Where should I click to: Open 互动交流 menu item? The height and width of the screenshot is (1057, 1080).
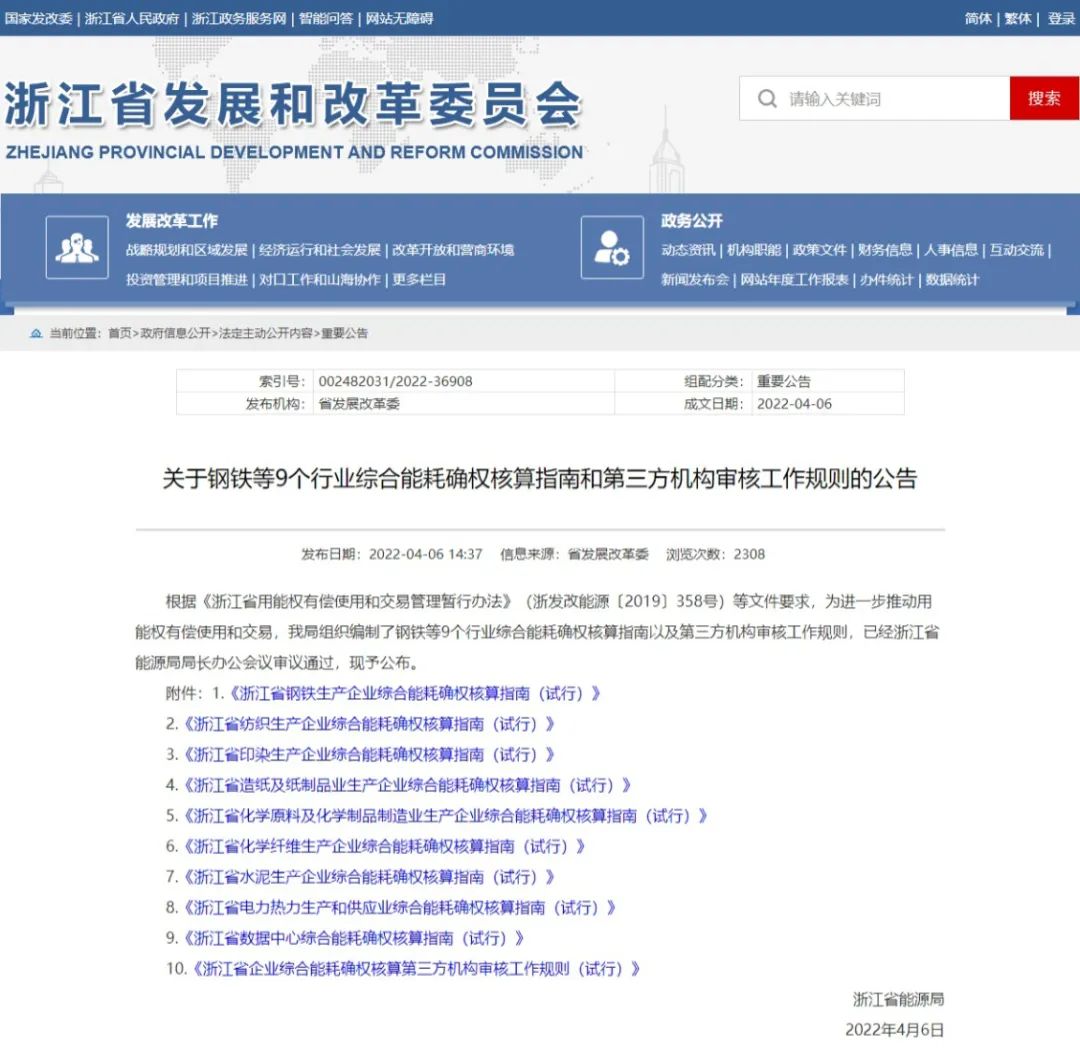[x=1017, y=250]
